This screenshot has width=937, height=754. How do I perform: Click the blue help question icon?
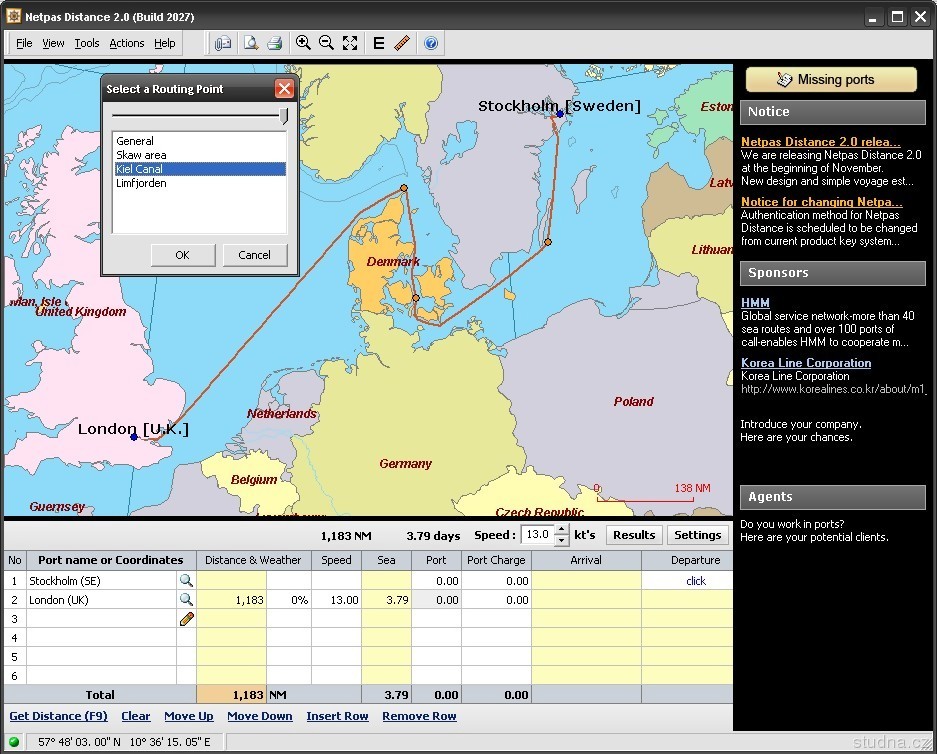[431, 43]
